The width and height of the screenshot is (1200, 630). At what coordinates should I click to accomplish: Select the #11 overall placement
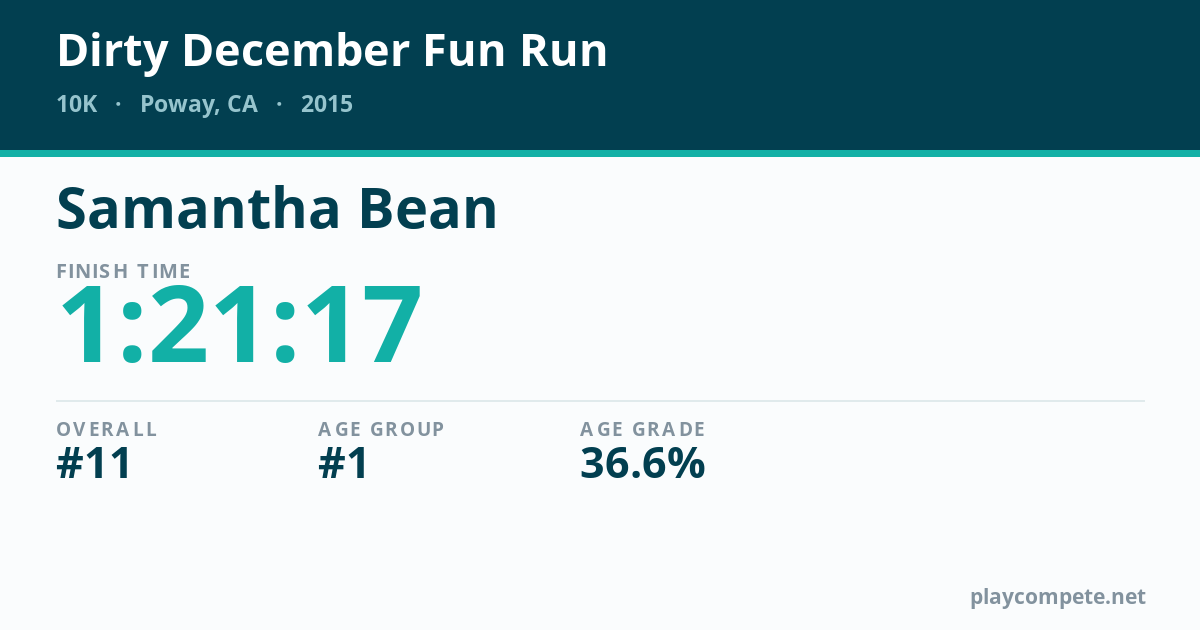tap(95, 464)
